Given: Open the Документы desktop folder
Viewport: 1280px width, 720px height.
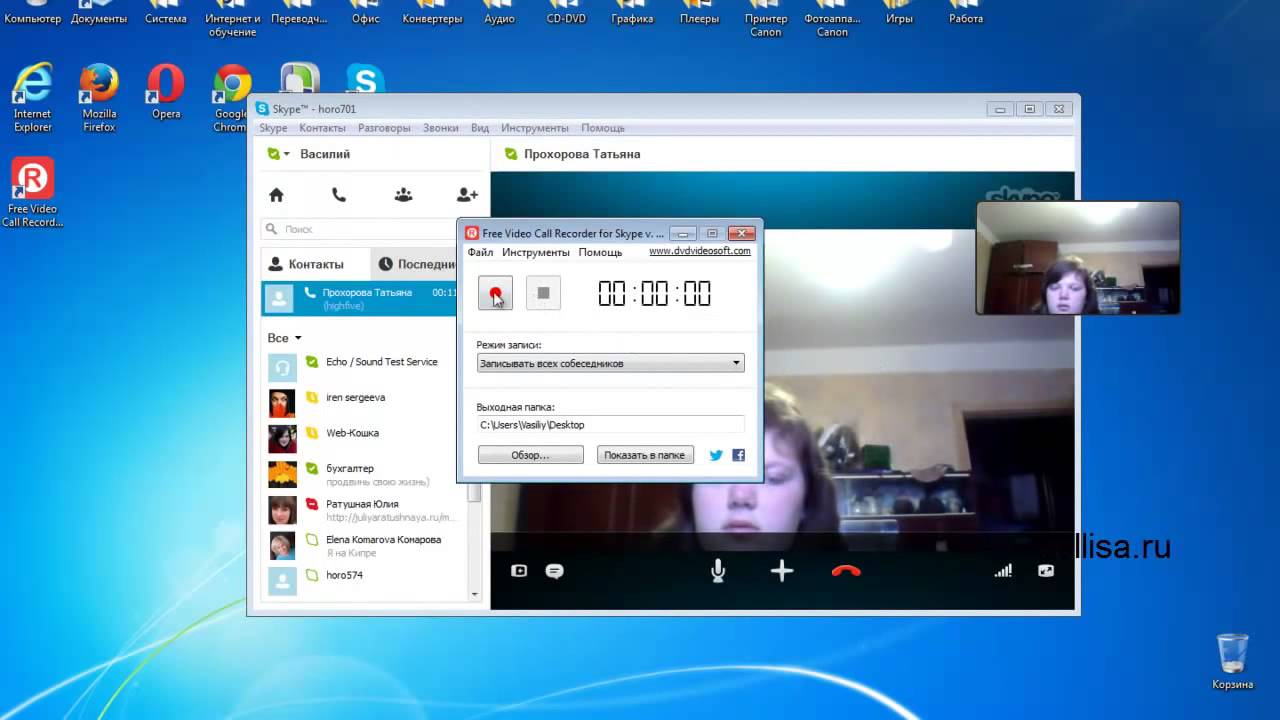Looking at the screenshot, I should click(x=99, y=13).
